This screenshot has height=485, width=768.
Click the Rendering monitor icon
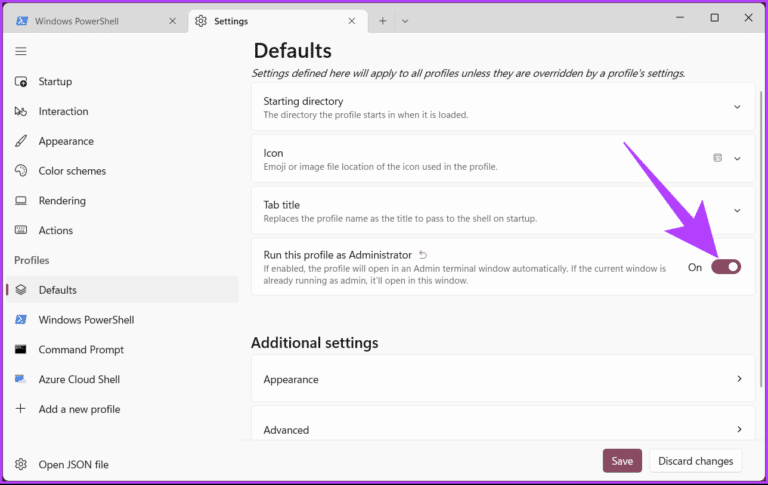[21, 201]
